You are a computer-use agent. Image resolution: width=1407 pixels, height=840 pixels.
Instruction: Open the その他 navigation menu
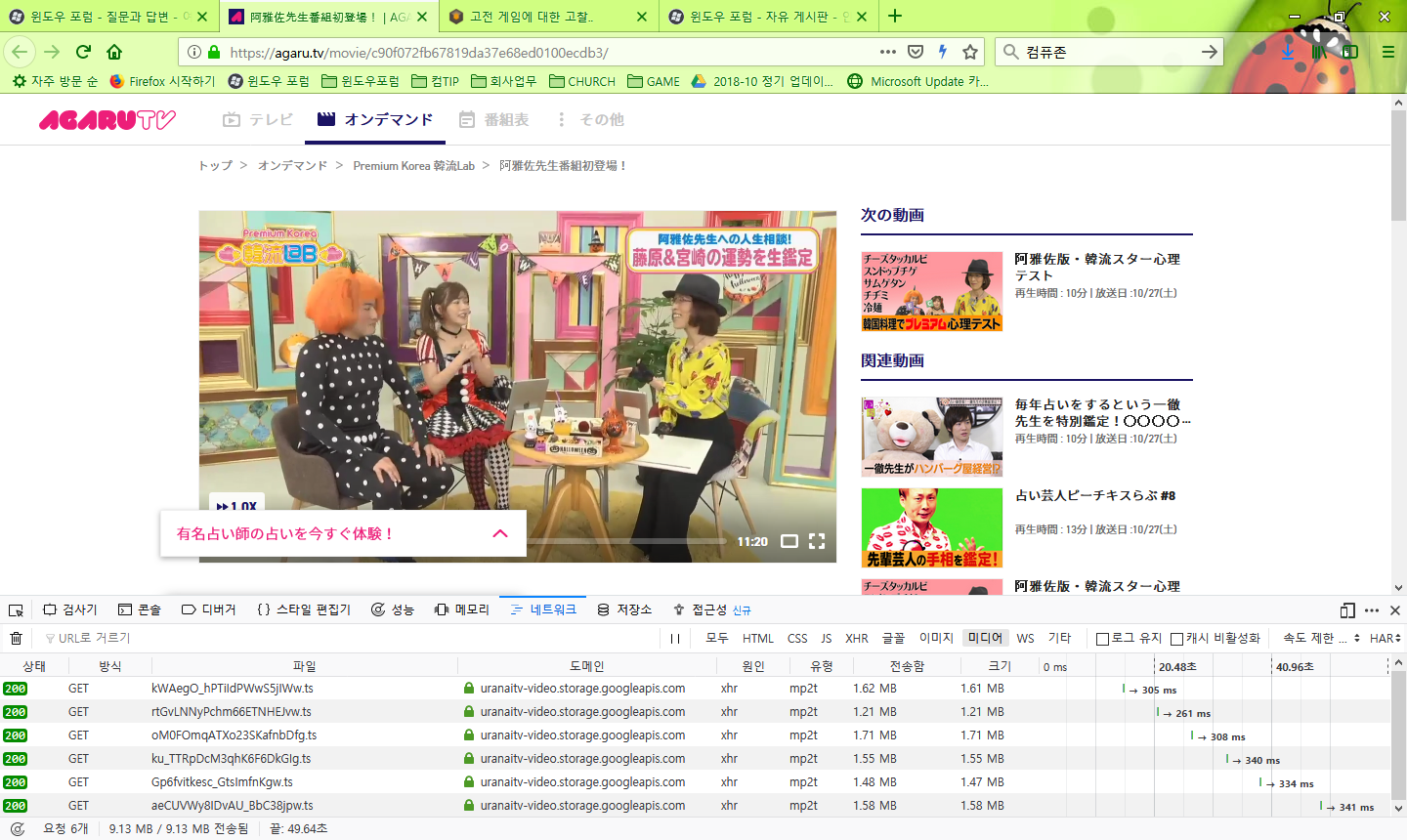590,119
